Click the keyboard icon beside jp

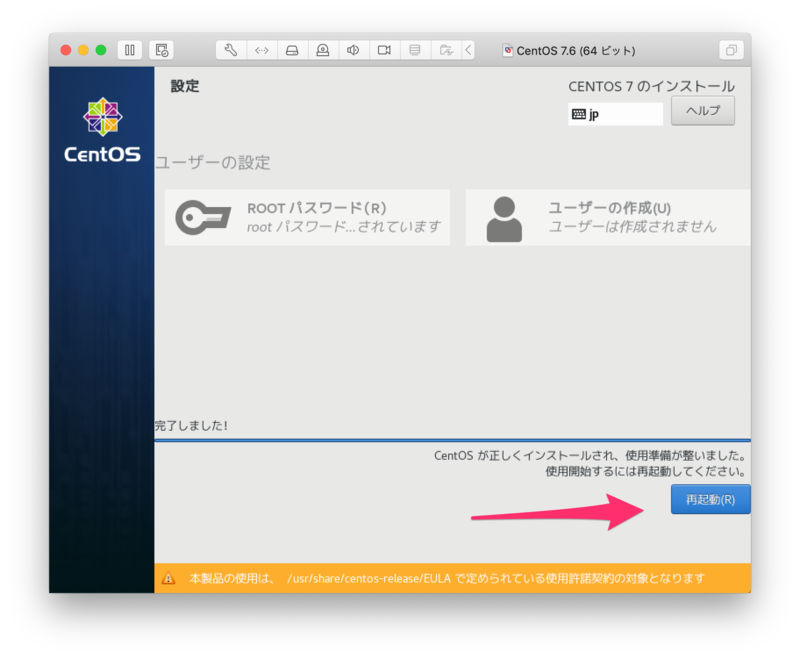579,114
